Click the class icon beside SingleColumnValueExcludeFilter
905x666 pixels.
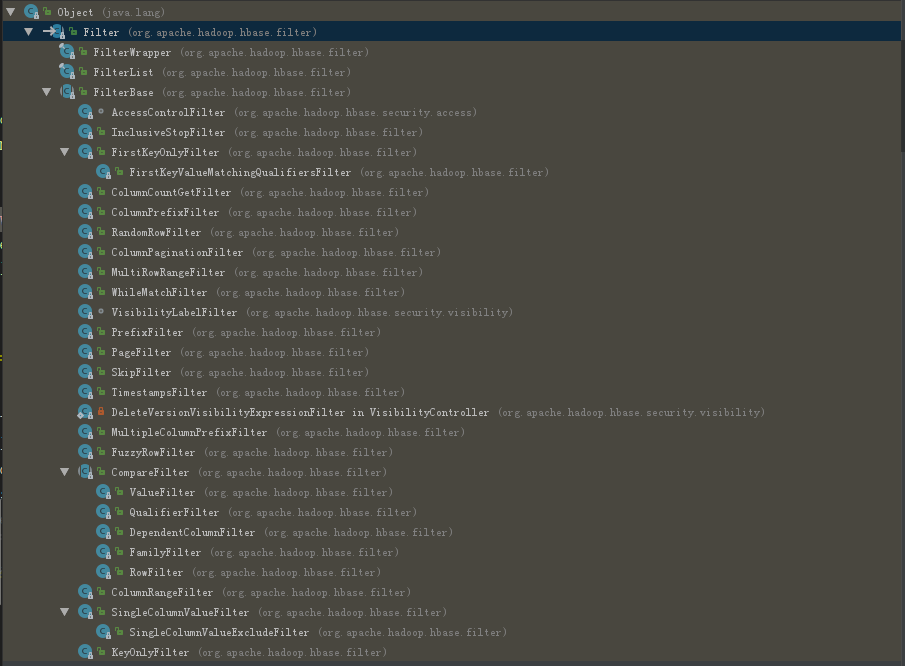103,632
